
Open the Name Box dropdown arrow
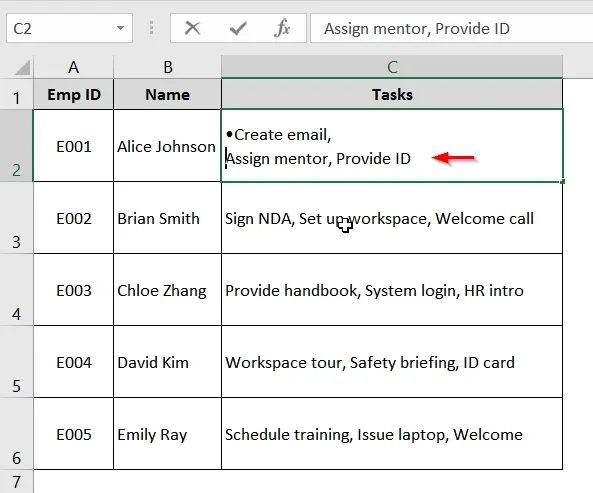tap(120, 28)
